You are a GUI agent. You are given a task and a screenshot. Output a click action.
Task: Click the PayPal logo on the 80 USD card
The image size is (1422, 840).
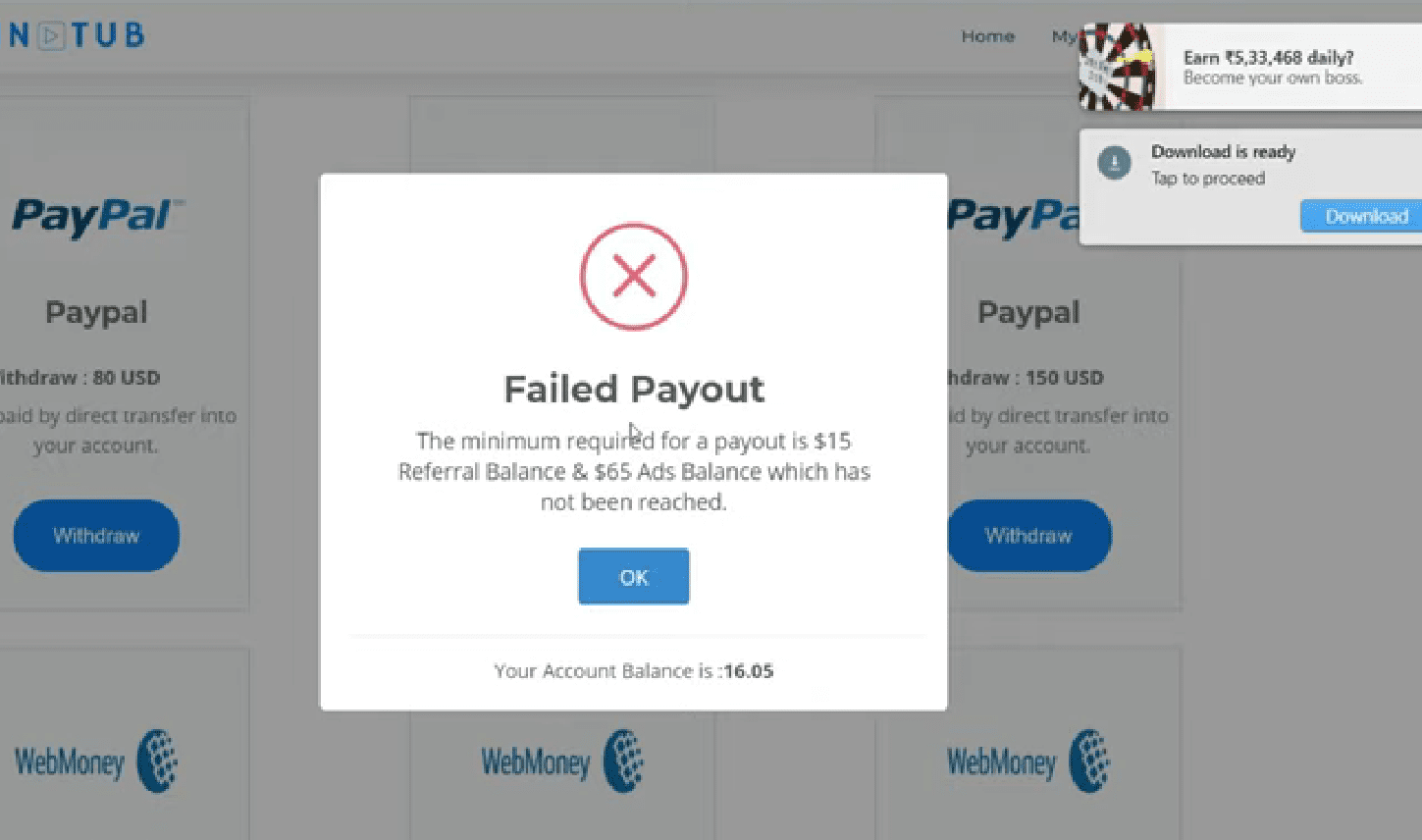(96, 216)
